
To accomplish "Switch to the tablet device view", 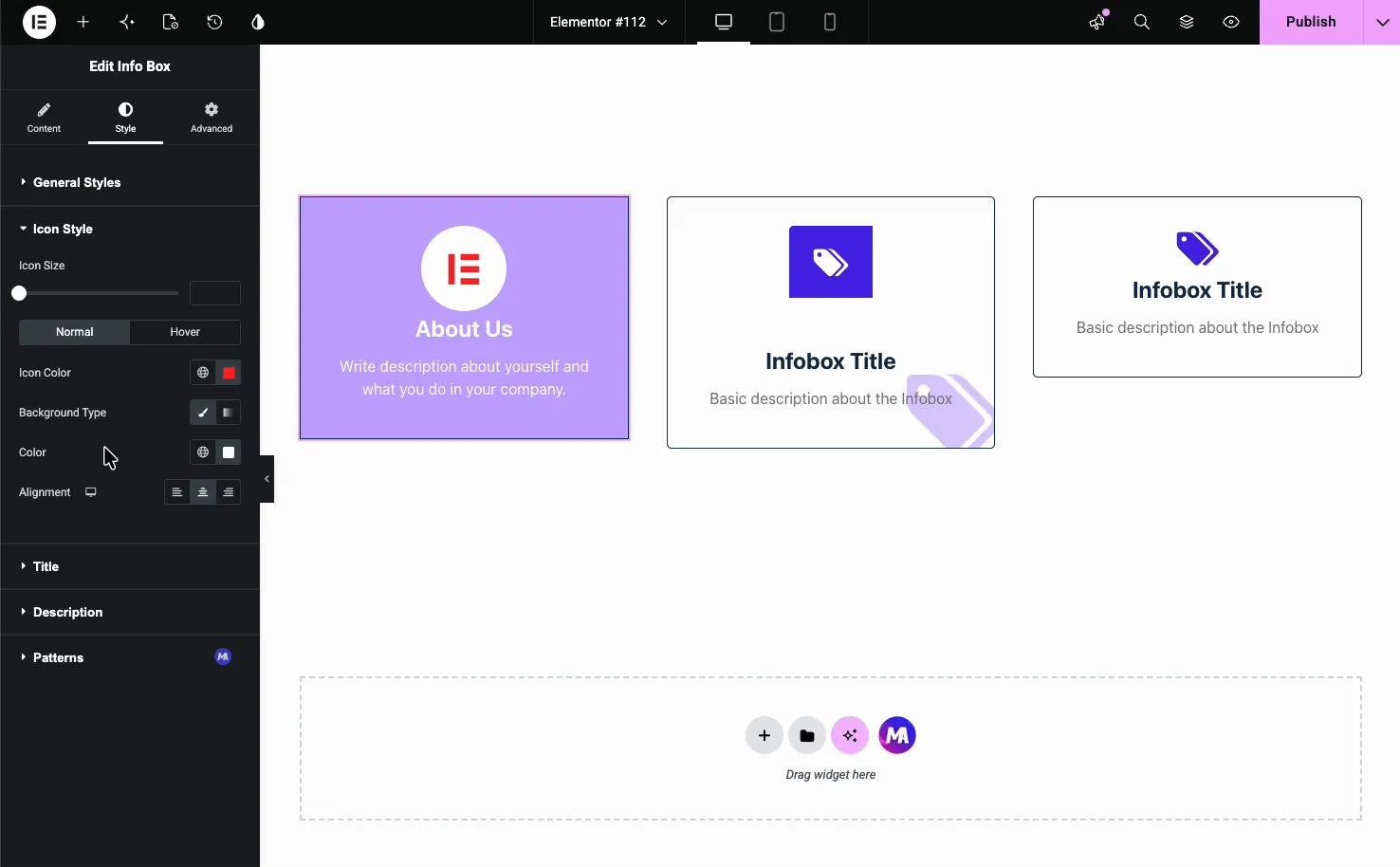I will [777, 22].
